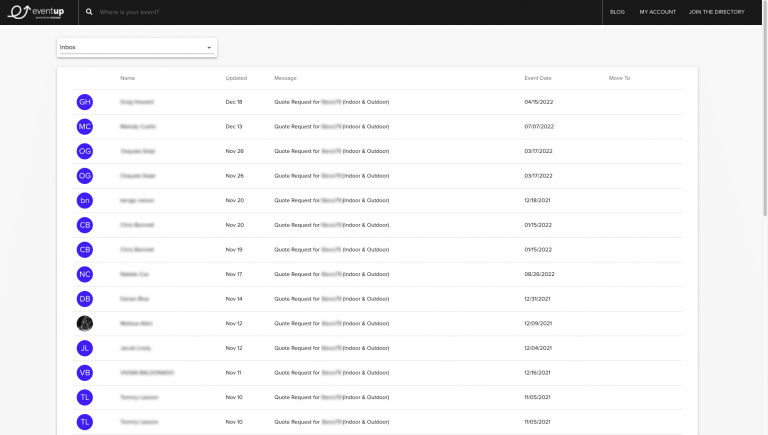The height and width of the screenshot is (435, 768).
Task: Click the VB avatar icon
Action: 85,373
